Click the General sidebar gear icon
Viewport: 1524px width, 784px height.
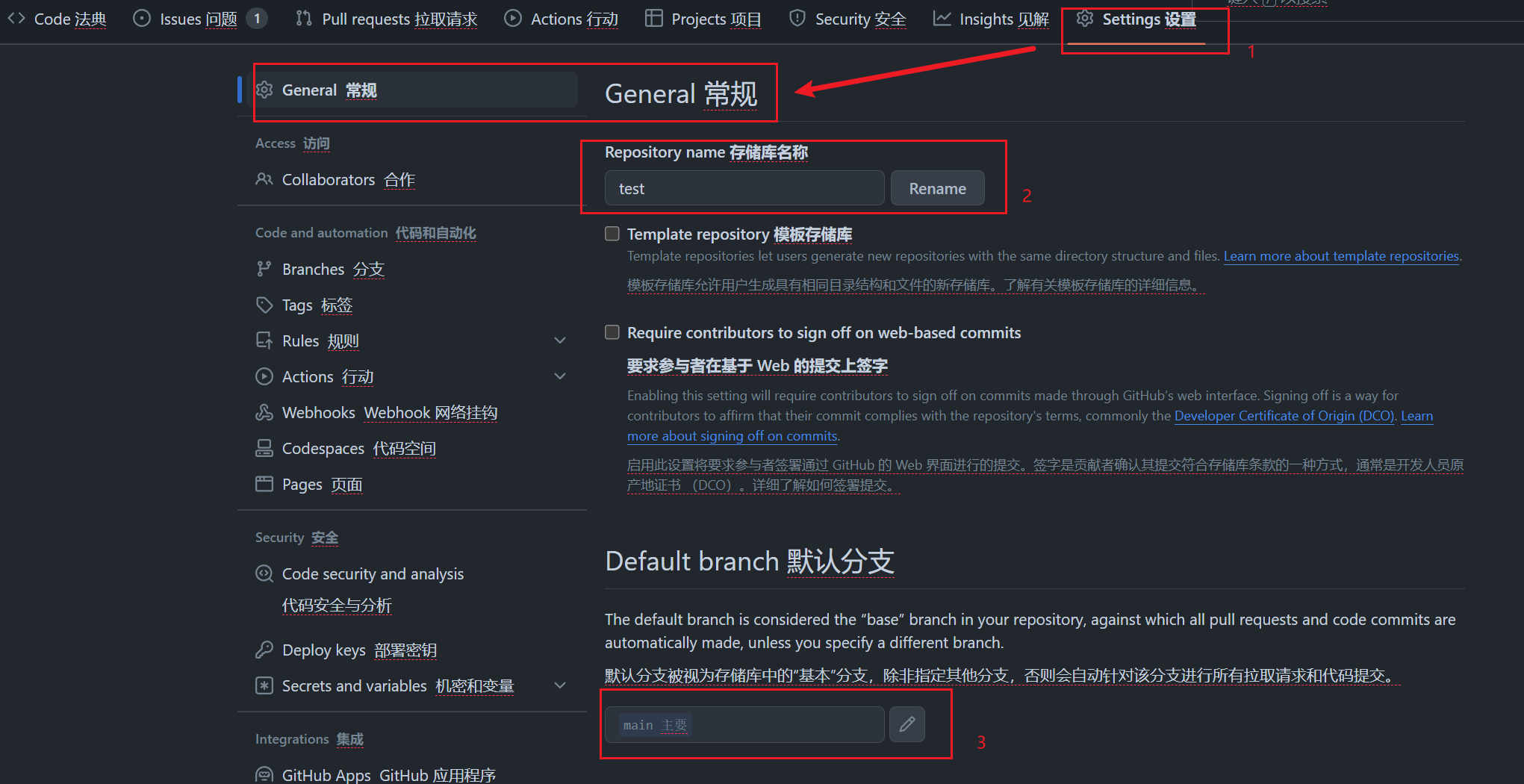(x=264, y=90)
